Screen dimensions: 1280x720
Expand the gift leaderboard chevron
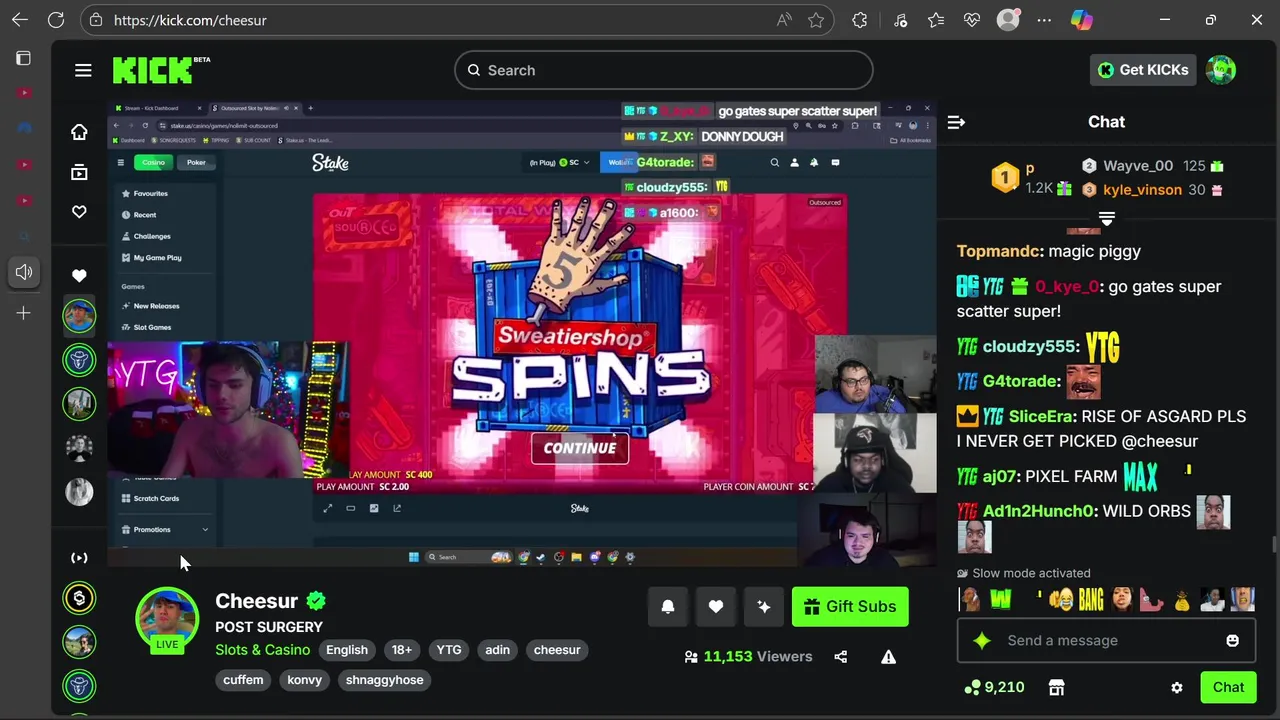coord(1107,218)
